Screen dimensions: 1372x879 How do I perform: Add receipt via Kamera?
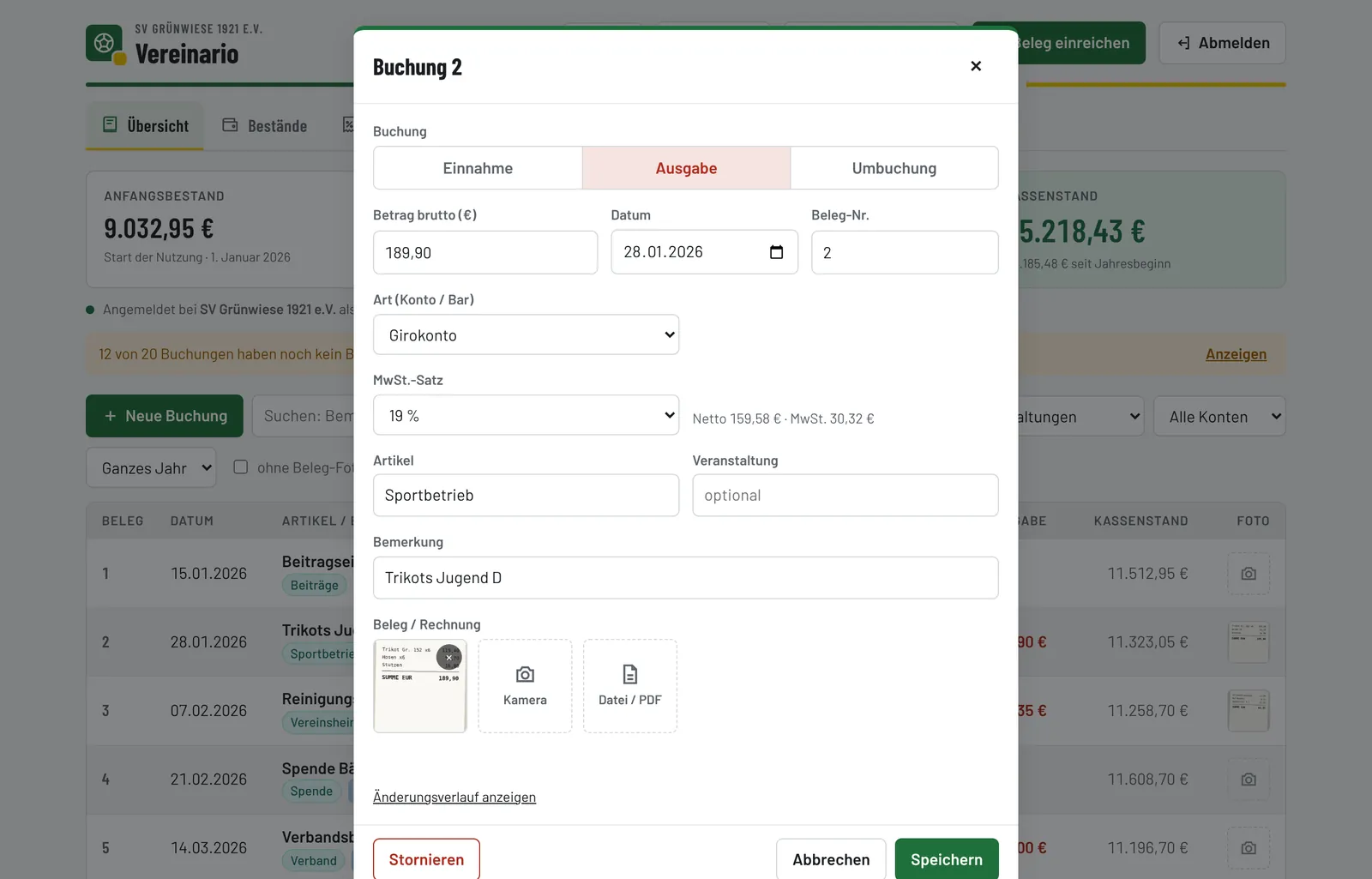point(525,686)
